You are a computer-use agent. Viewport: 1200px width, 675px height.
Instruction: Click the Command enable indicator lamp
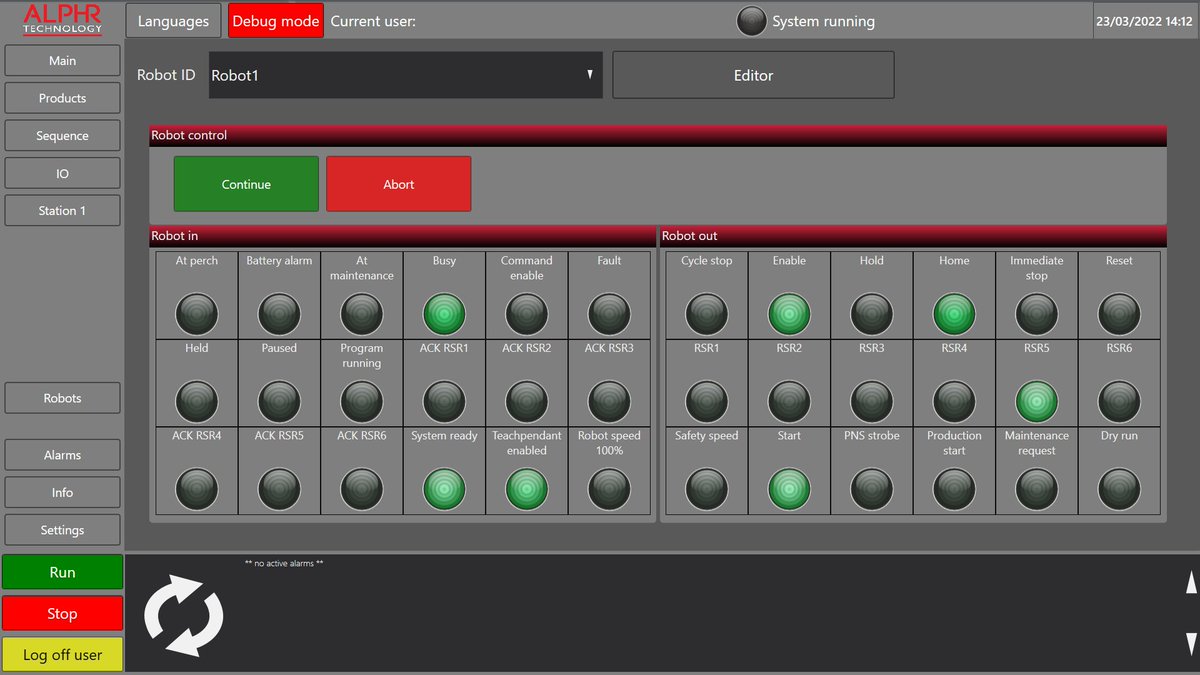(527, 314)
